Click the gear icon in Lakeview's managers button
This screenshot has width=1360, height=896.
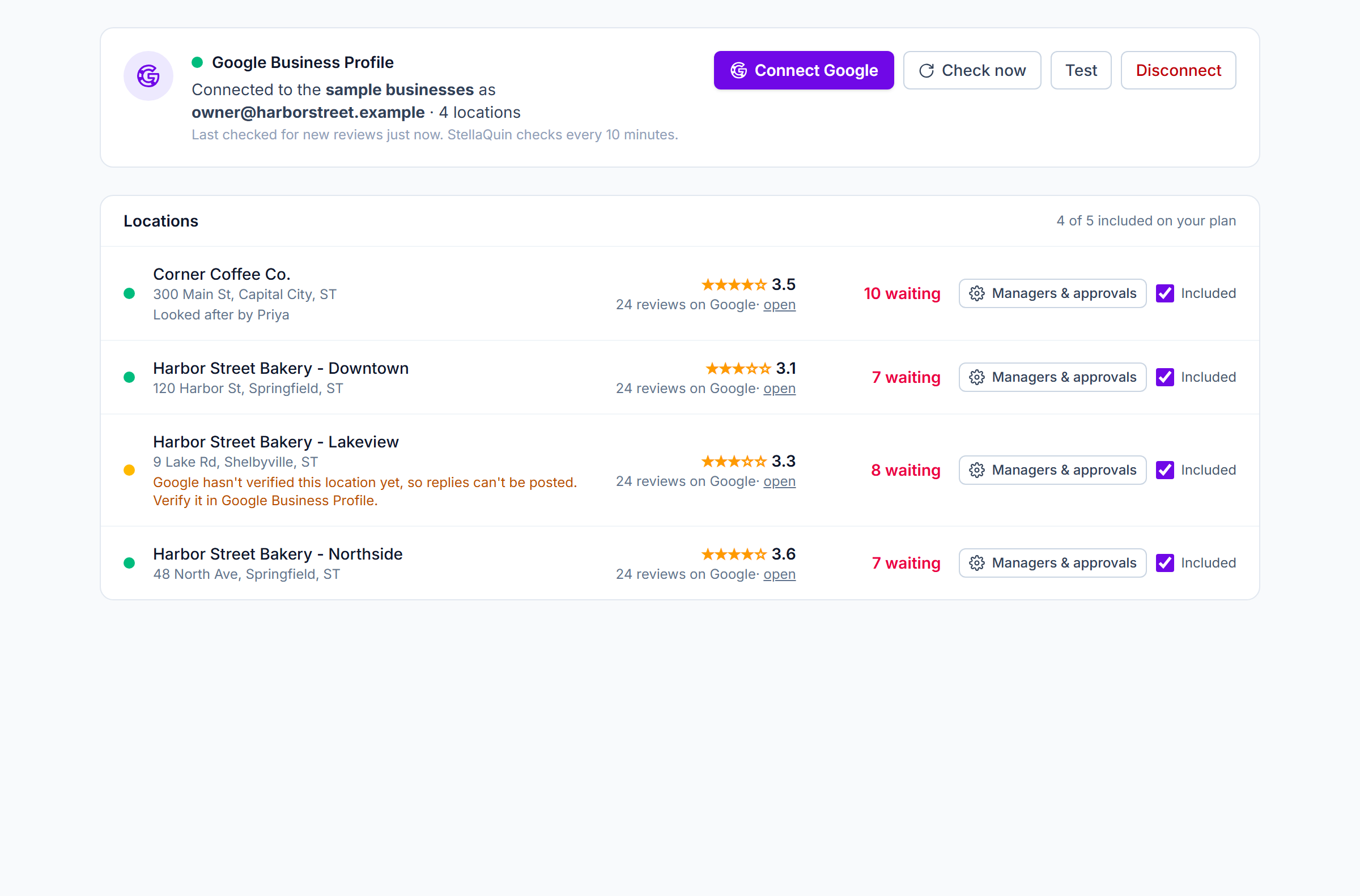976,470
